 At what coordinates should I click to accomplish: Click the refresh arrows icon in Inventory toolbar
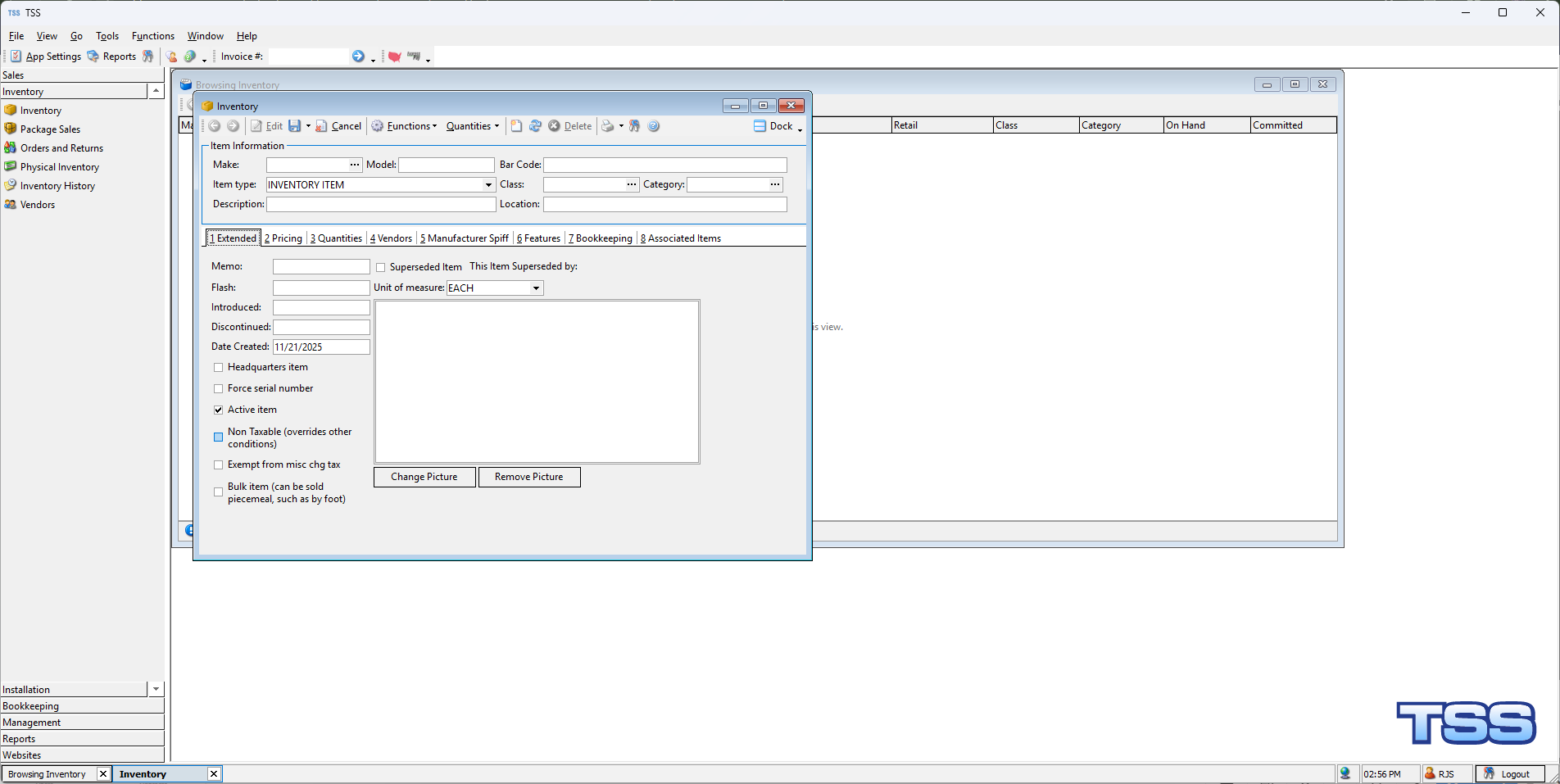click(x=535, y=126)
